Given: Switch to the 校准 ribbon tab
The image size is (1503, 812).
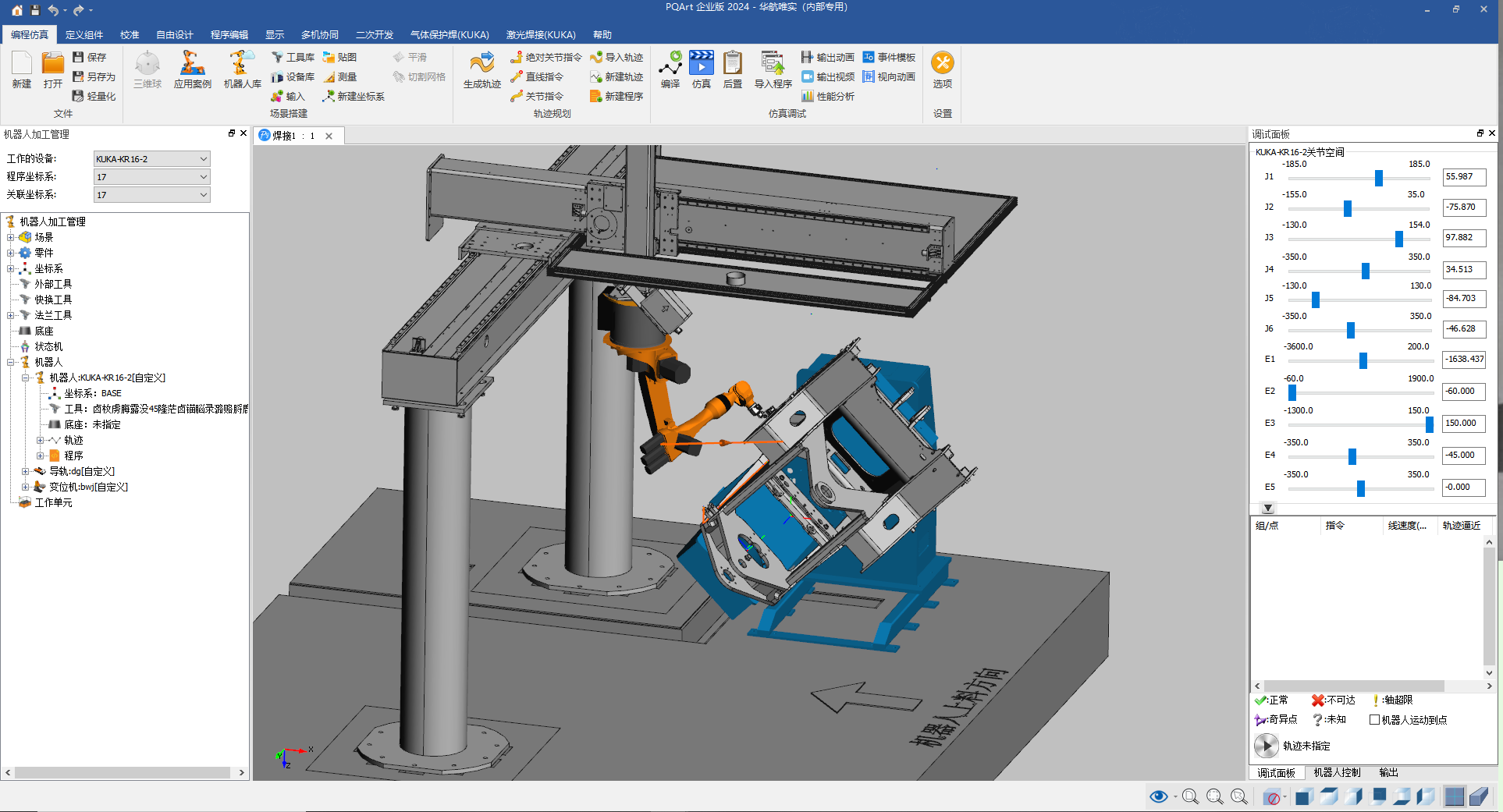Looking at the screenshot, I should click(130, 35).
